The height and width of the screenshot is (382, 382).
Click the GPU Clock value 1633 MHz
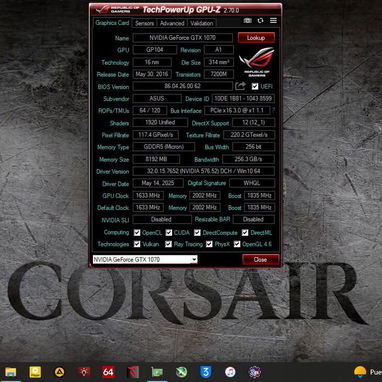tap(148, 196)
